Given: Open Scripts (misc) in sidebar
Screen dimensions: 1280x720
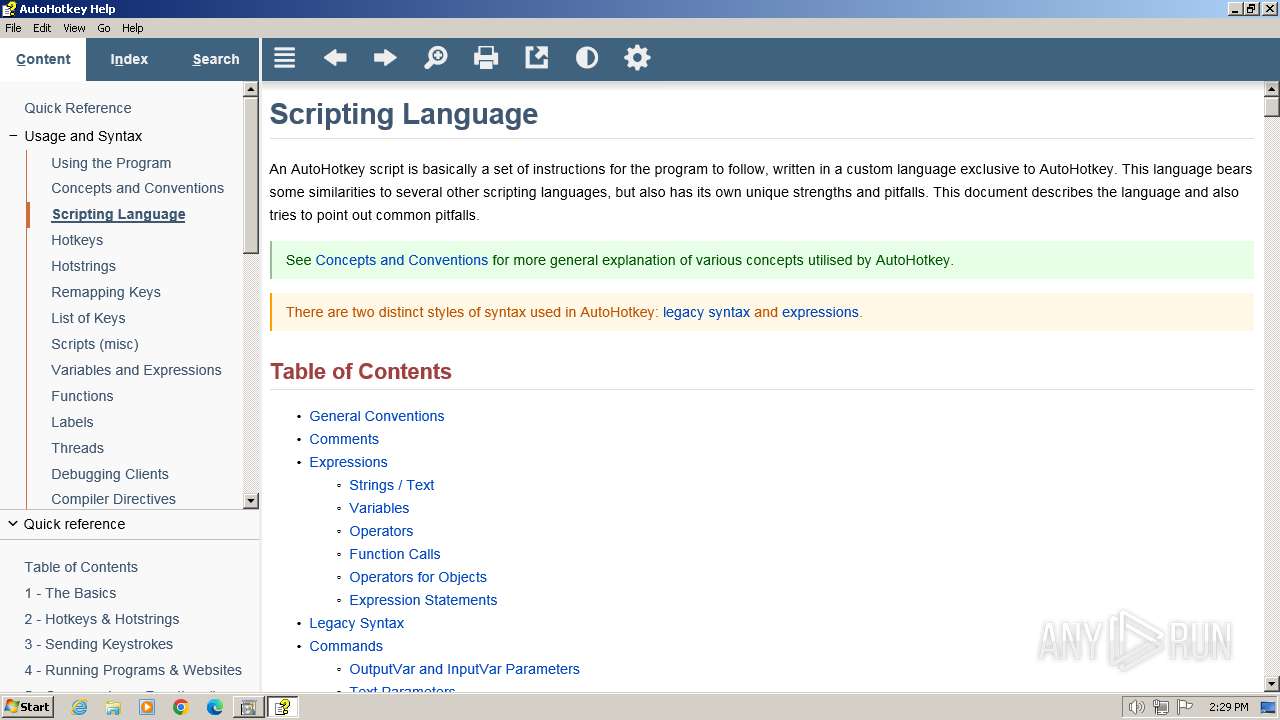Looking at the screenshot, I should tap(95, 344).
